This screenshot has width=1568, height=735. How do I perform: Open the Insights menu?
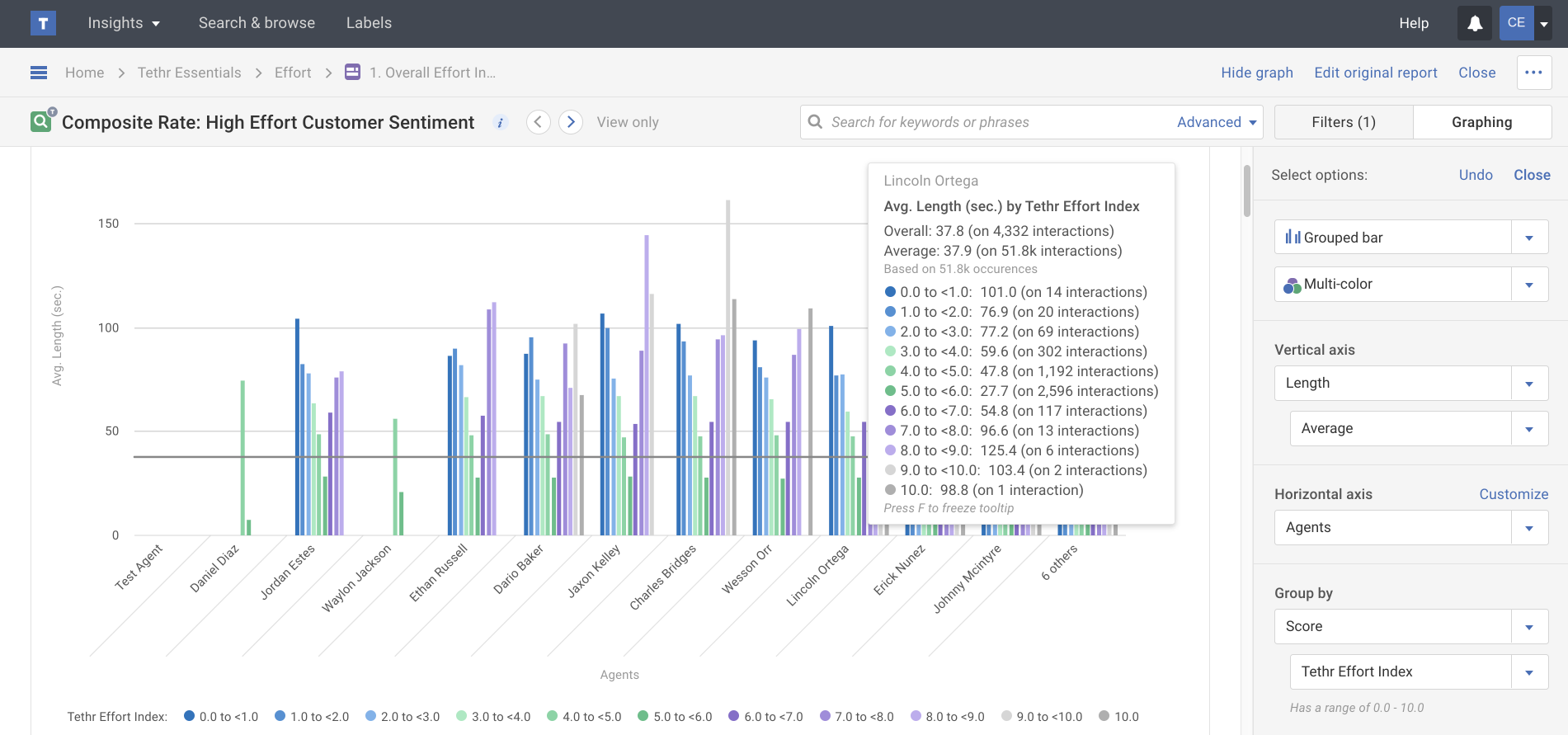click(124, 23)
